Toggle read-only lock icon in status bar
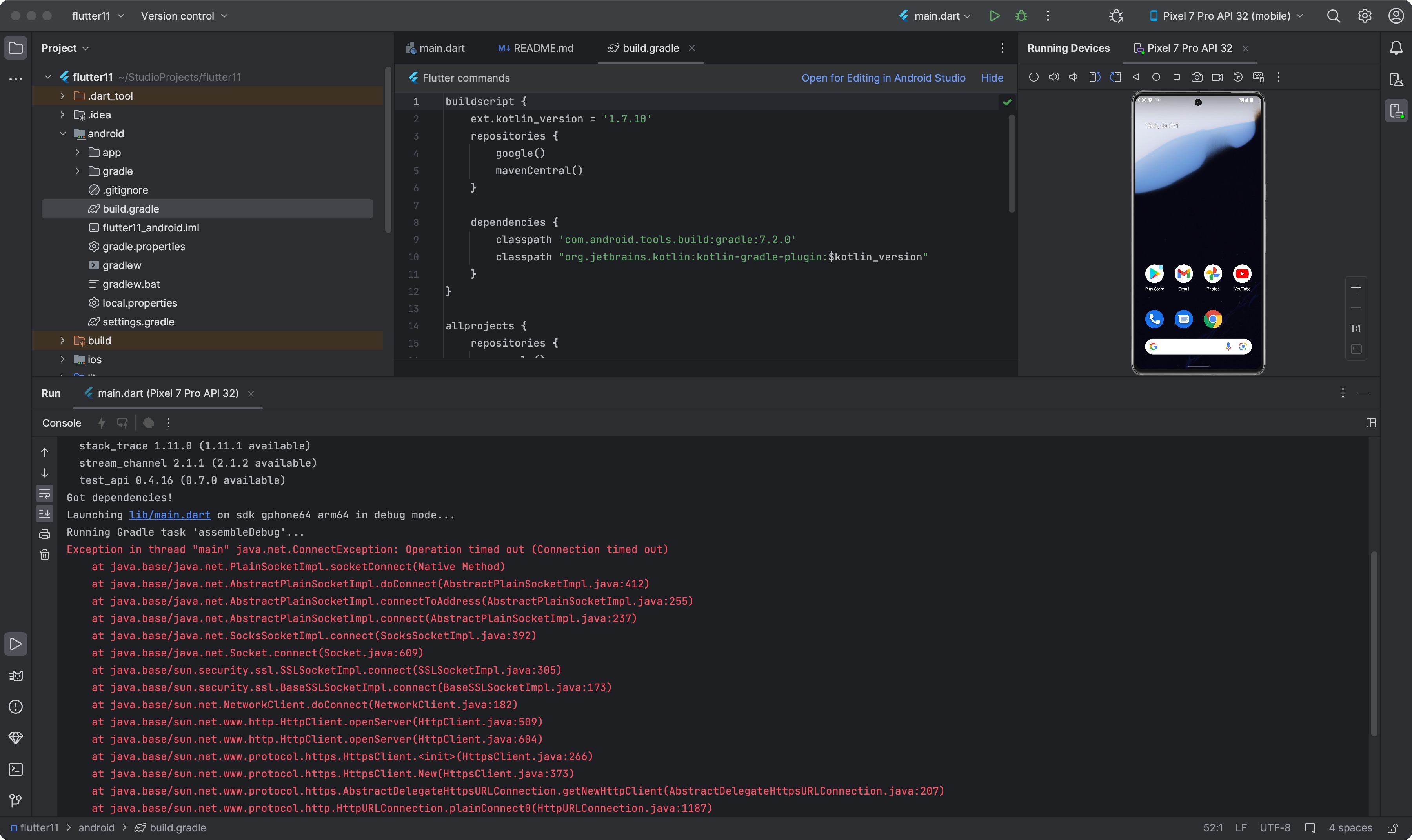The height and width of the screenshot is (840, 1412). [x=1392, y=827]
